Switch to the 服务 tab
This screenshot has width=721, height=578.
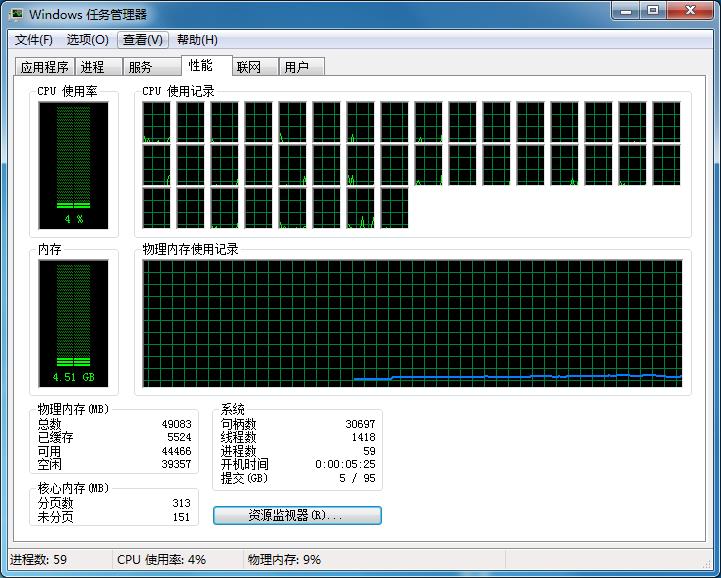tap(141, 67)
